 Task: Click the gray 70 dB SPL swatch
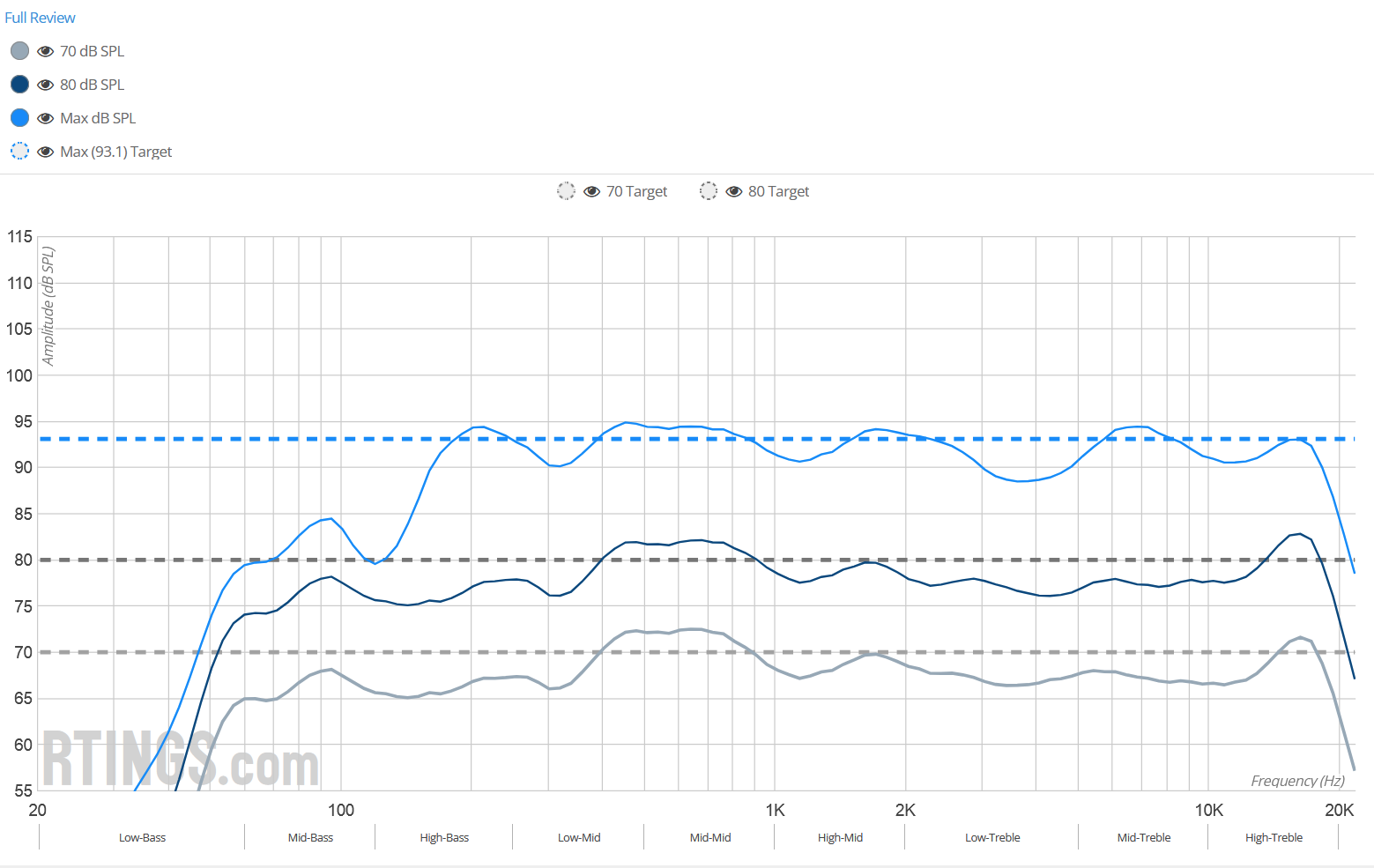click(19, 51)
